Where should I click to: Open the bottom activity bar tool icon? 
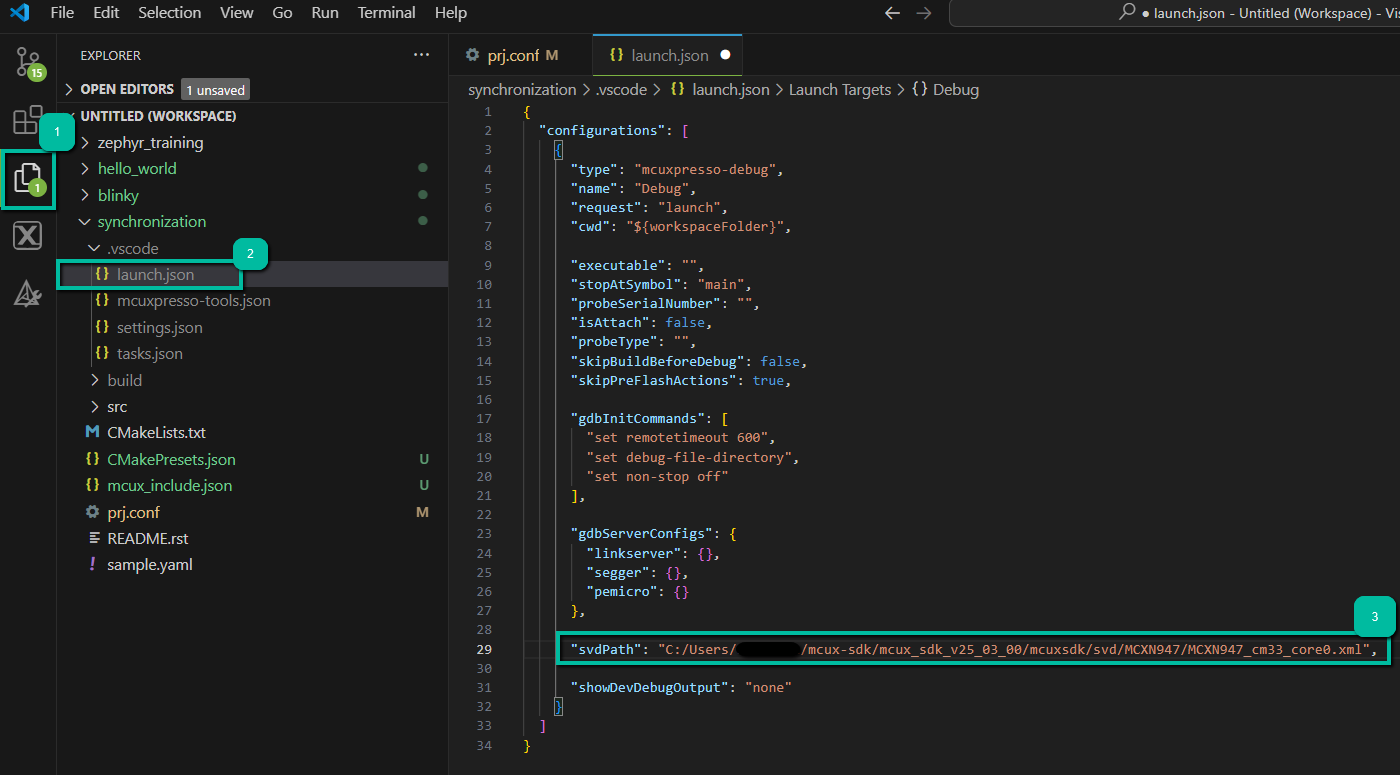28,293
